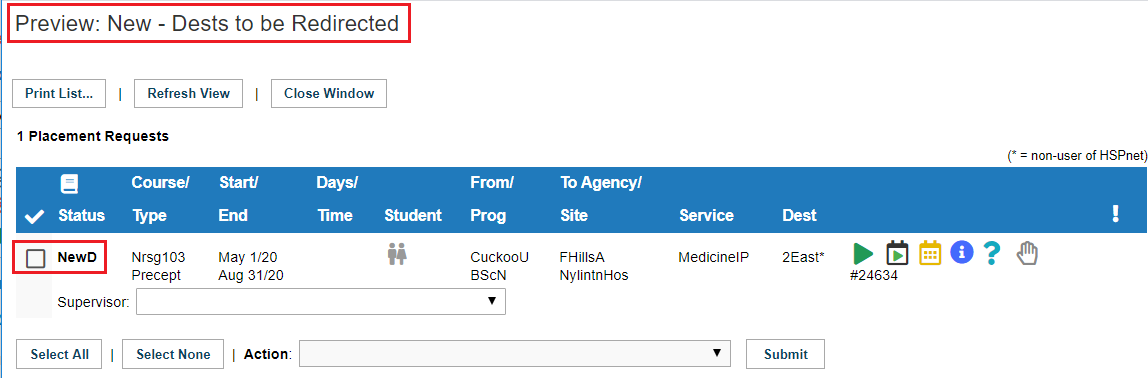Submit the selected action
The width and height of the screenshot is (1148, 378).
(786, 354)
